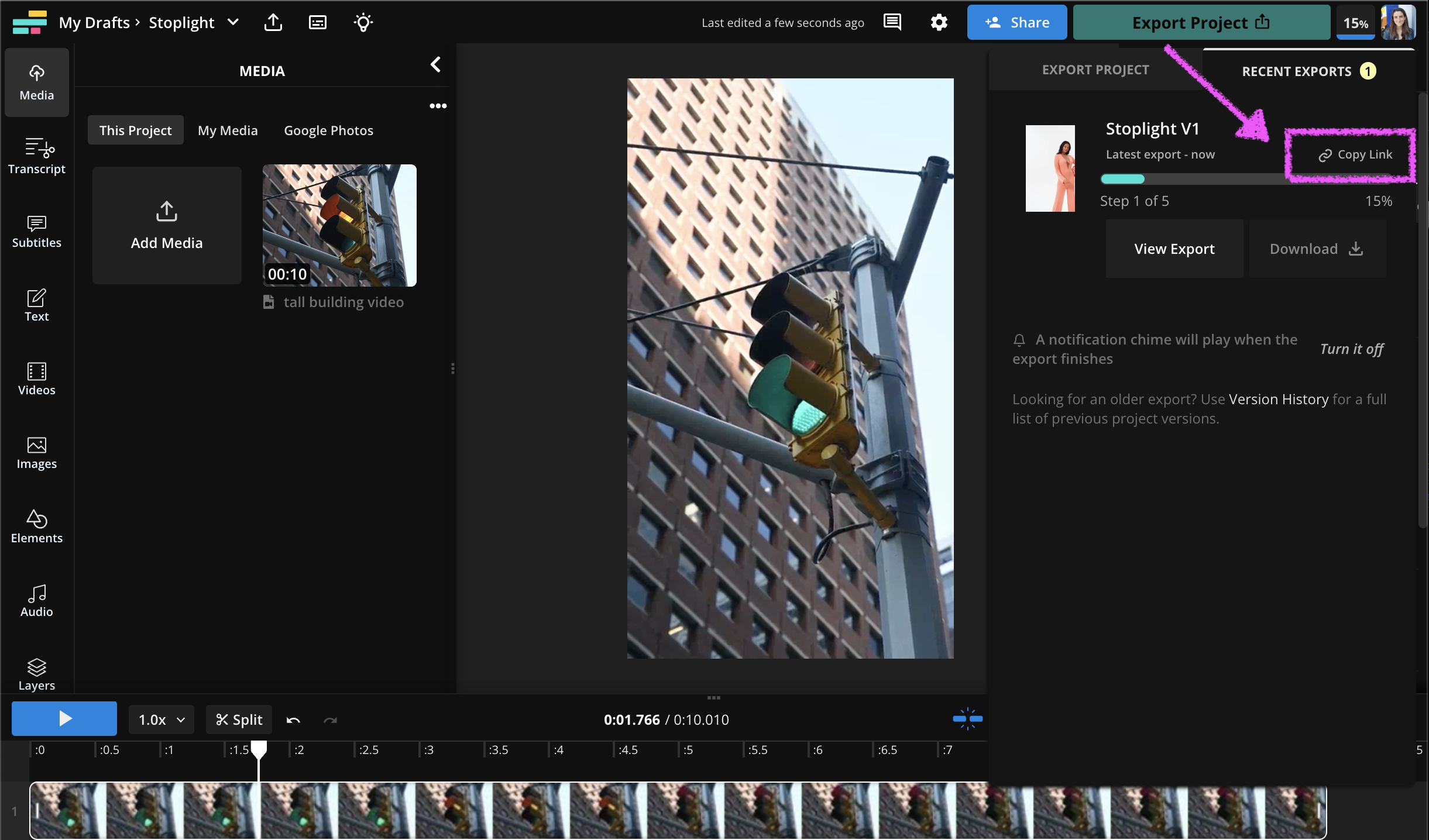This screenshot has width=1429, height=840.
Task: Open the 1.0x playback speed dropdown
Action: pos(162,719)
